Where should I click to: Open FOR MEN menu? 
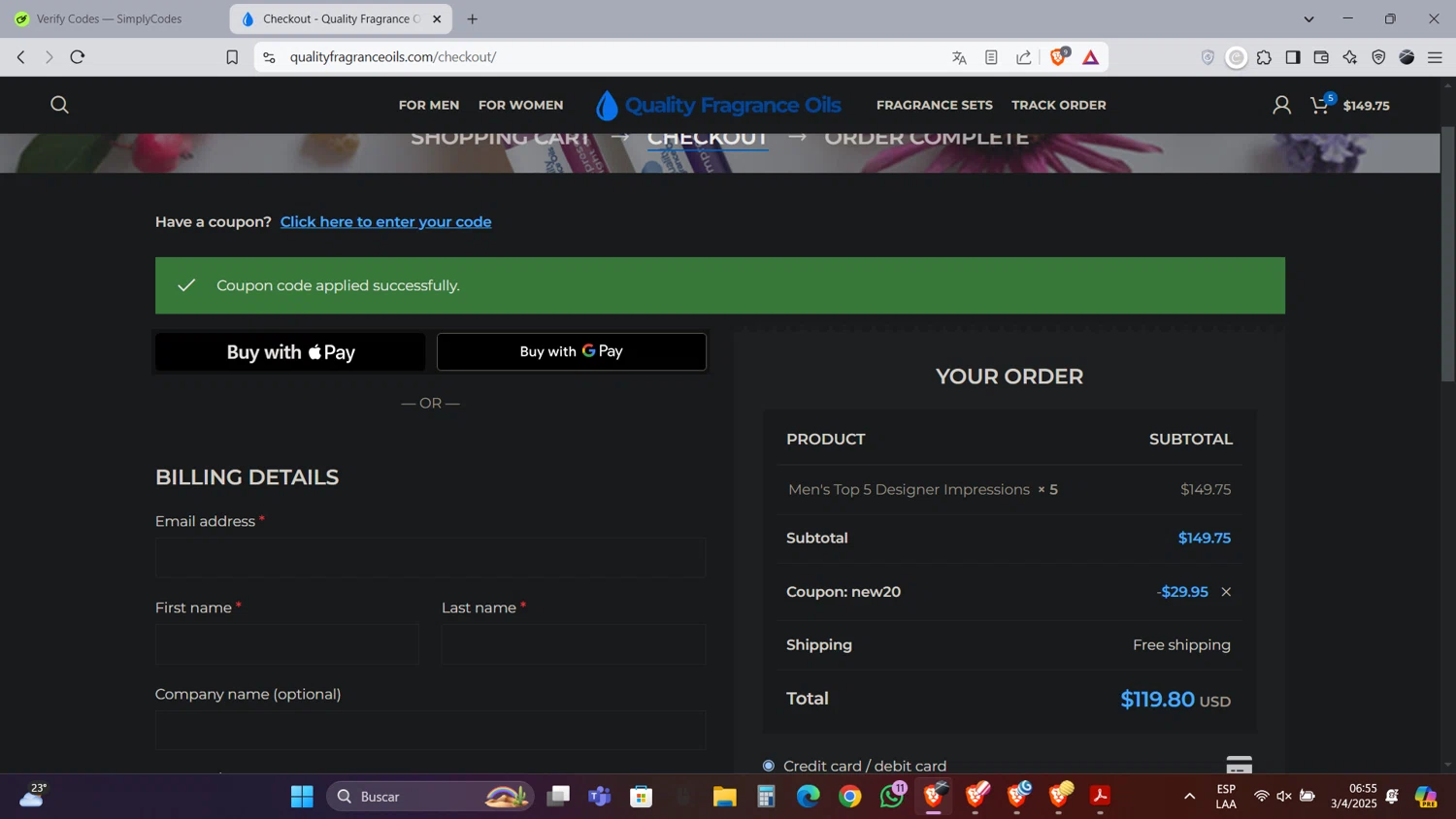click(429, 105)
